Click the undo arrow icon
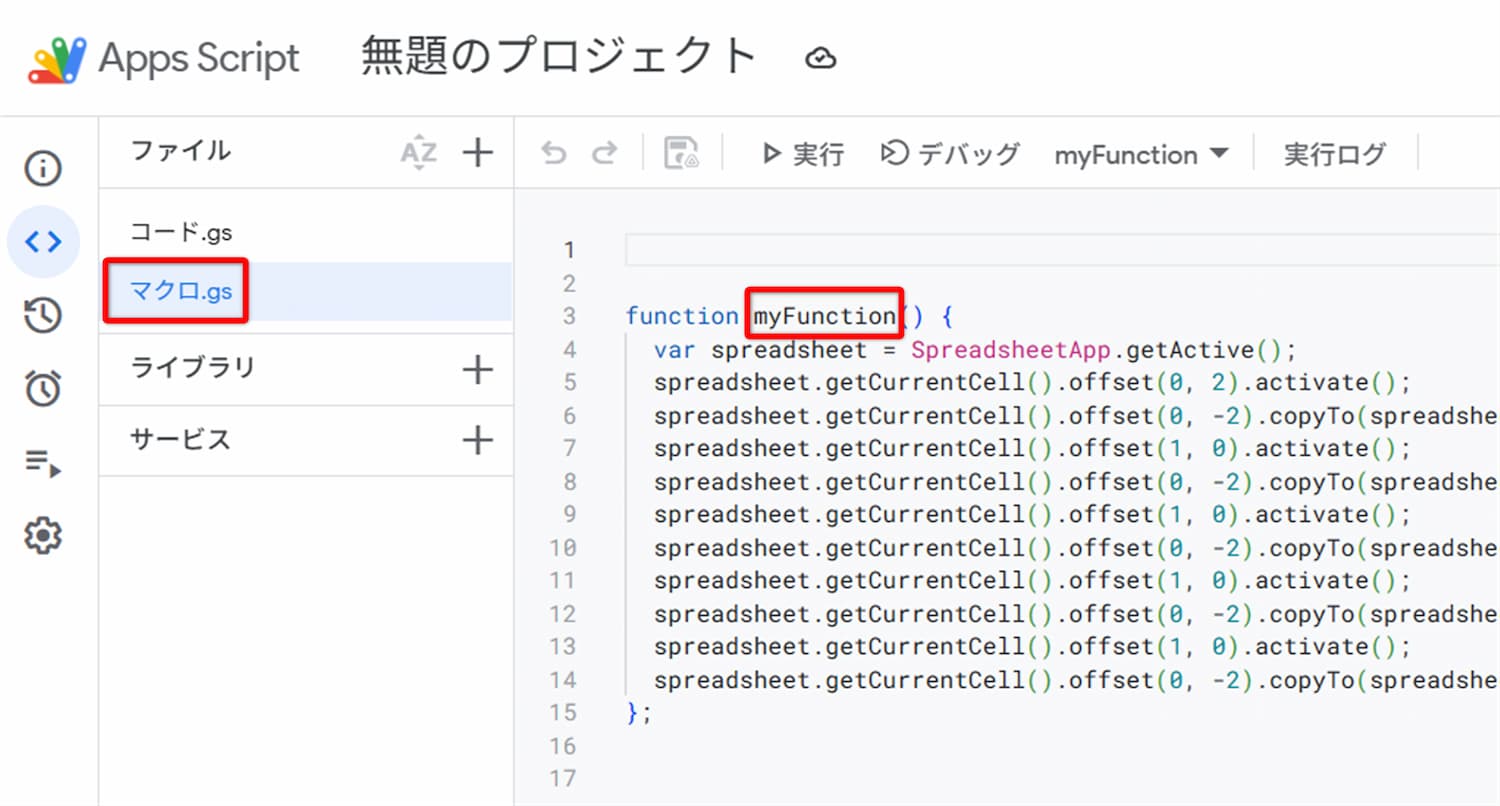The height and width of the screenshot is (806, 1500). (553, 153)
